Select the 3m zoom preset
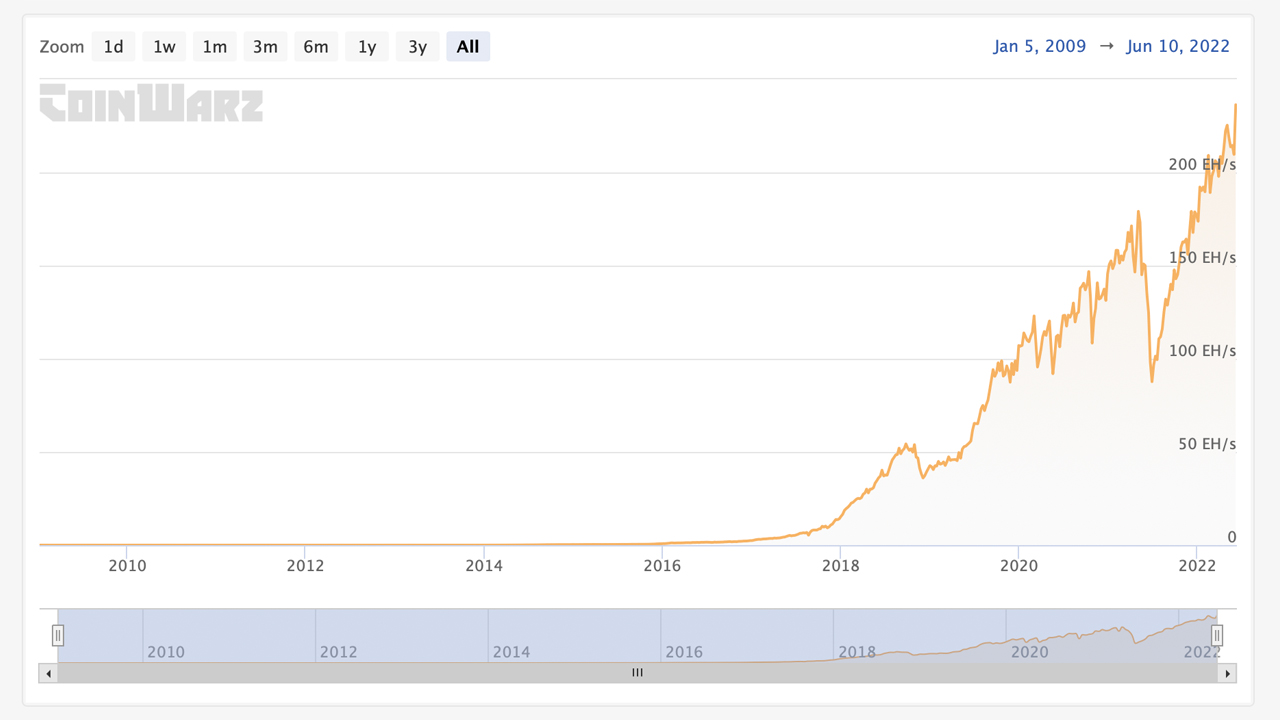The width and height of the screenshot is (1280, 720). tap(265, 46)
